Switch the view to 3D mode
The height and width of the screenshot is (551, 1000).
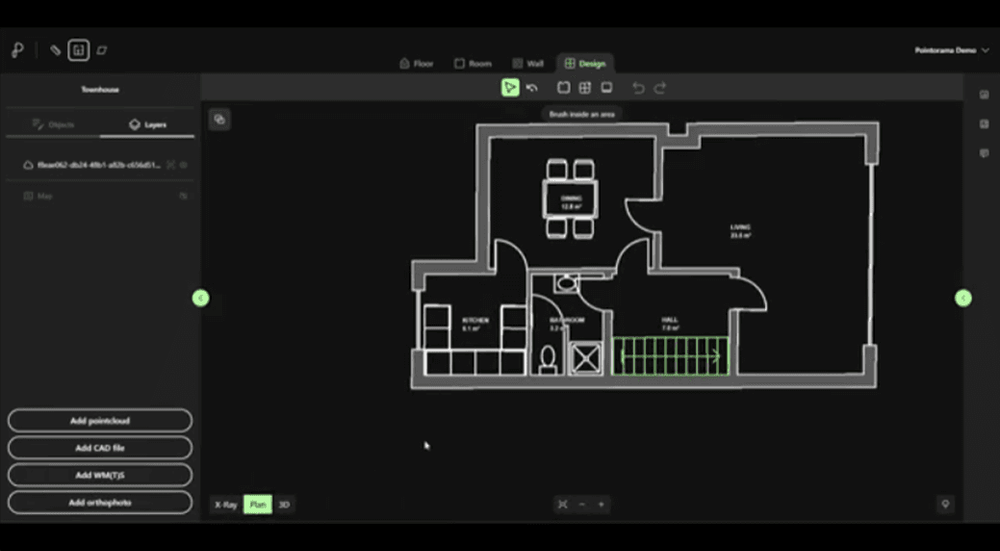coord(284,504)
